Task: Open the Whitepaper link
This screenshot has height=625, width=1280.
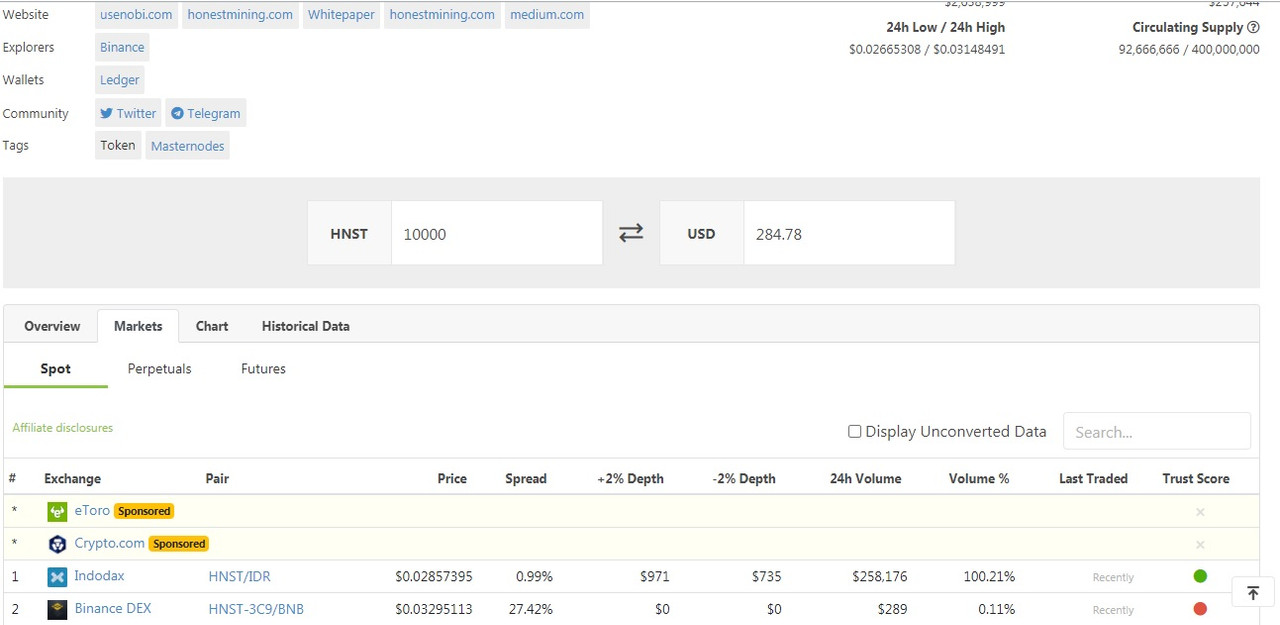Action: pyautogui.click(x=341, y=15)
